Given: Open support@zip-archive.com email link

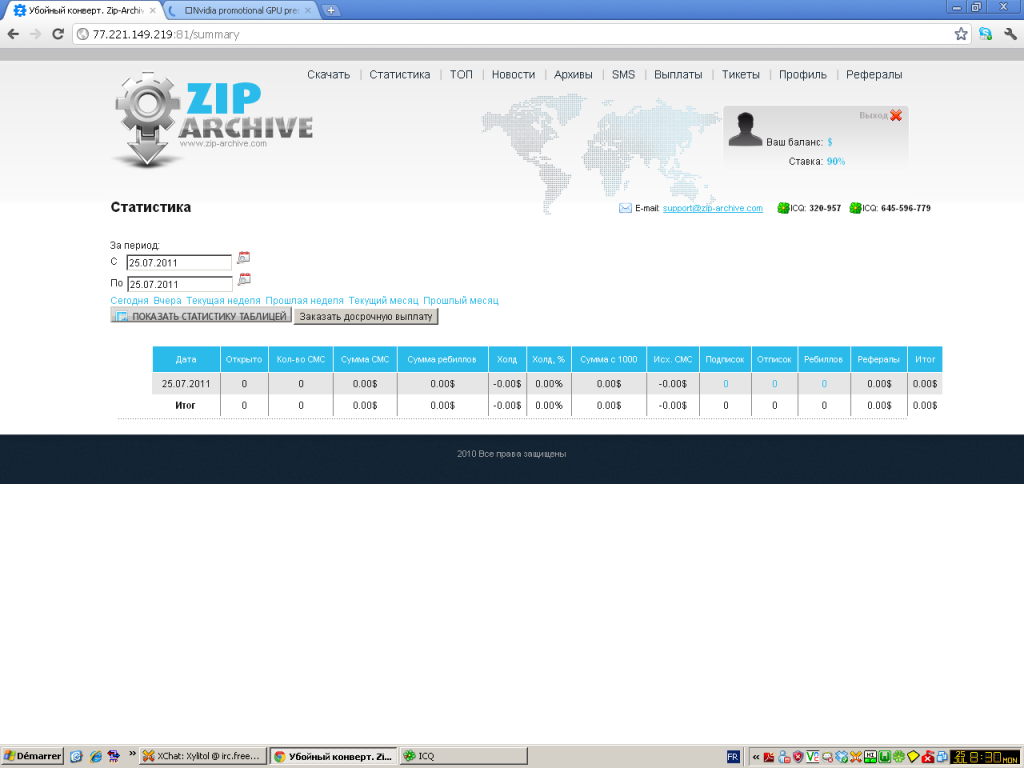Looking at the screenshot, I should [x=712, y=208].
